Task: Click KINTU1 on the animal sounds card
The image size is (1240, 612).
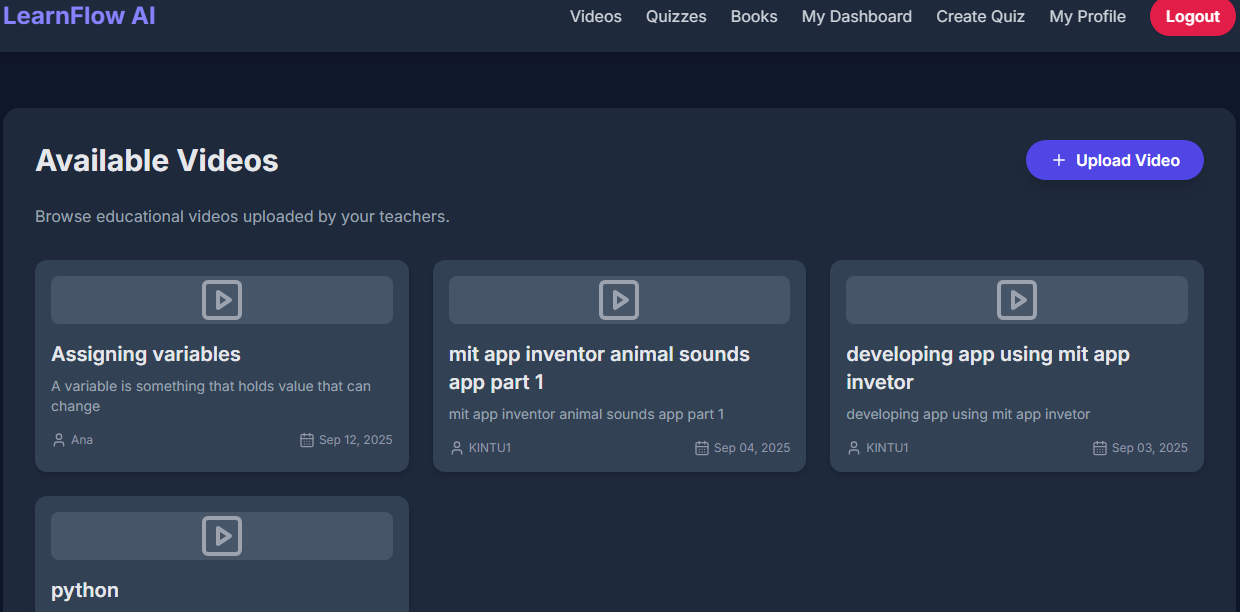Action: [490, 448]
